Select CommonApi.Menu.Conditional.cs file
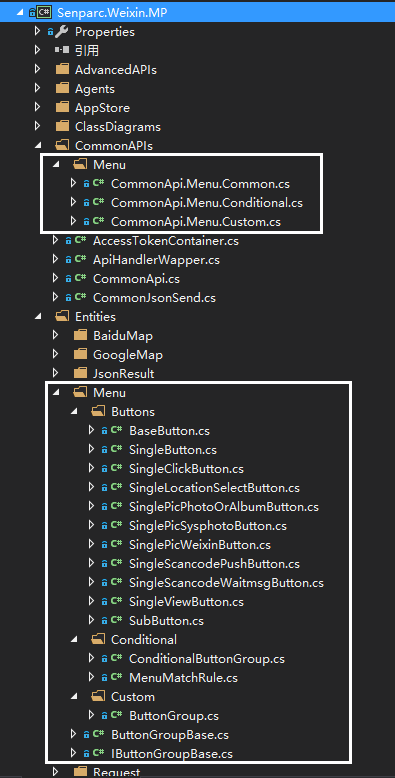Image resolution: width=395 pixels, height=778 pixels. pos(207,203)
